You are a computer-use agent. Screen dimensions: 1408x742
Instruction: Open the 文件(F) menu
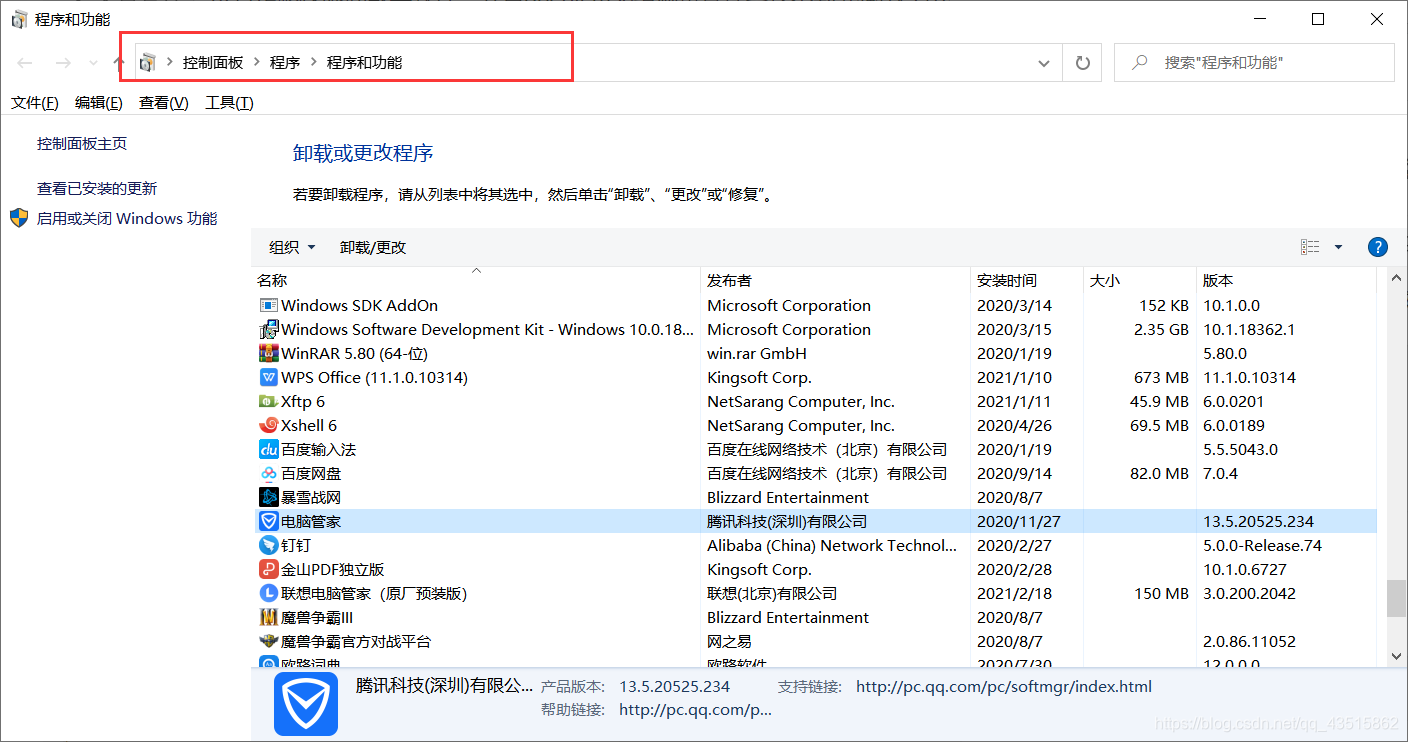[35, 102]
